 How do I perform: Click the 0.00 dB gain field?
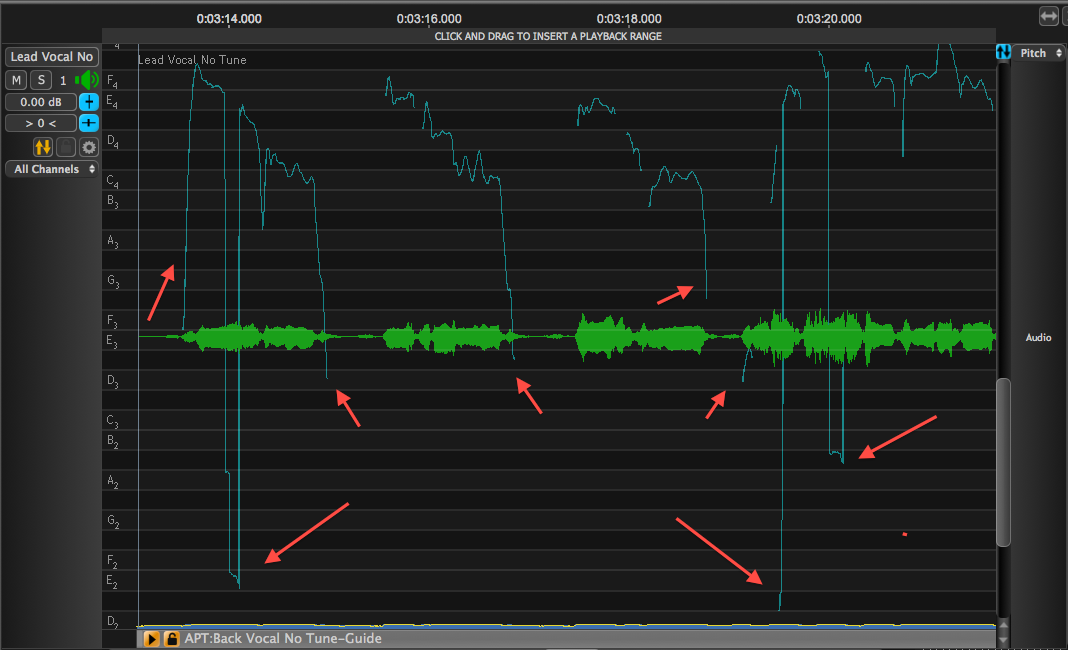40,102
